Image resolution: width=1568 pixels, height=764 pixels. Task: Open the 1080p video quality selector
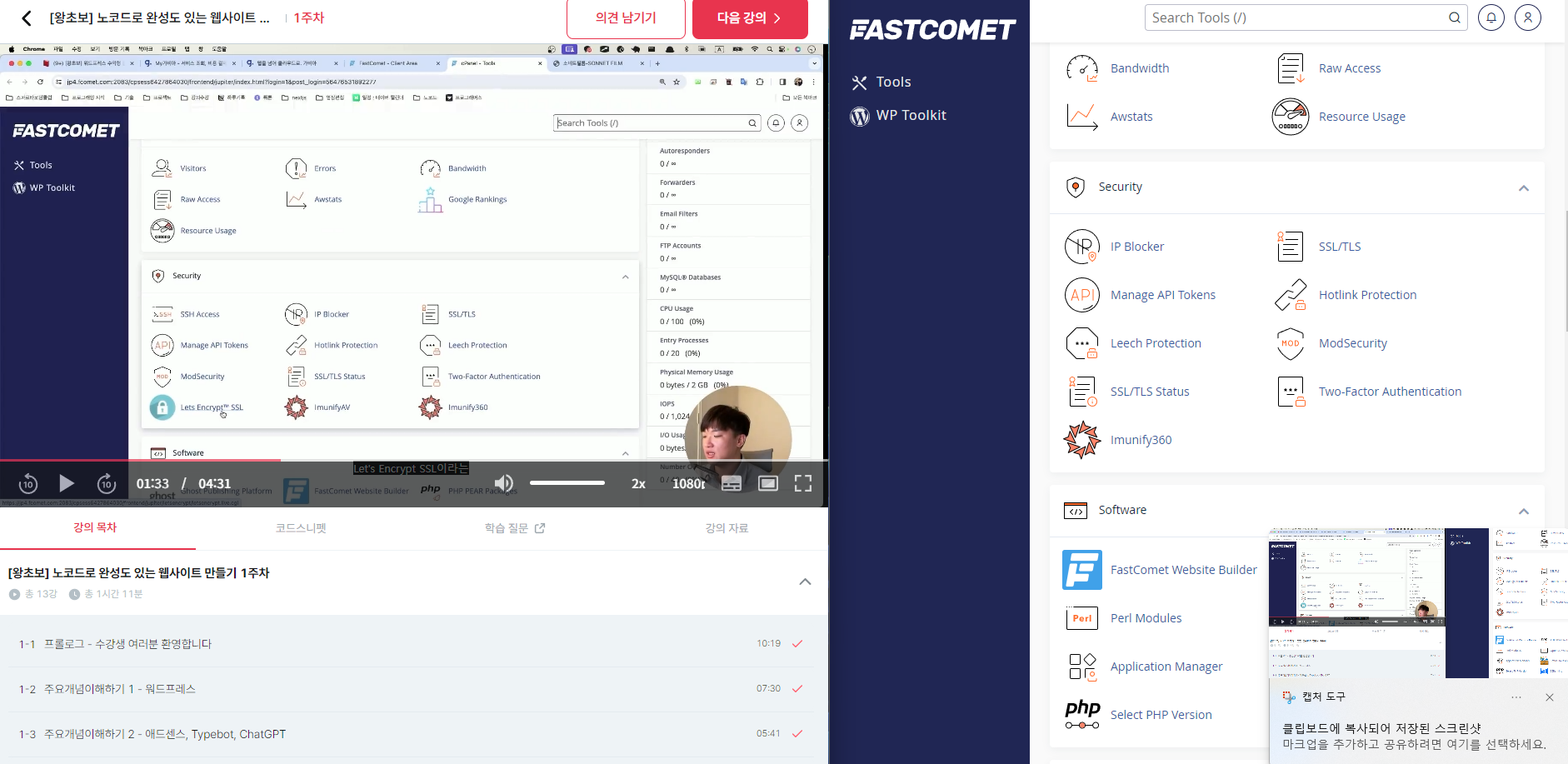pyautogui.click(x=689, y=484)
